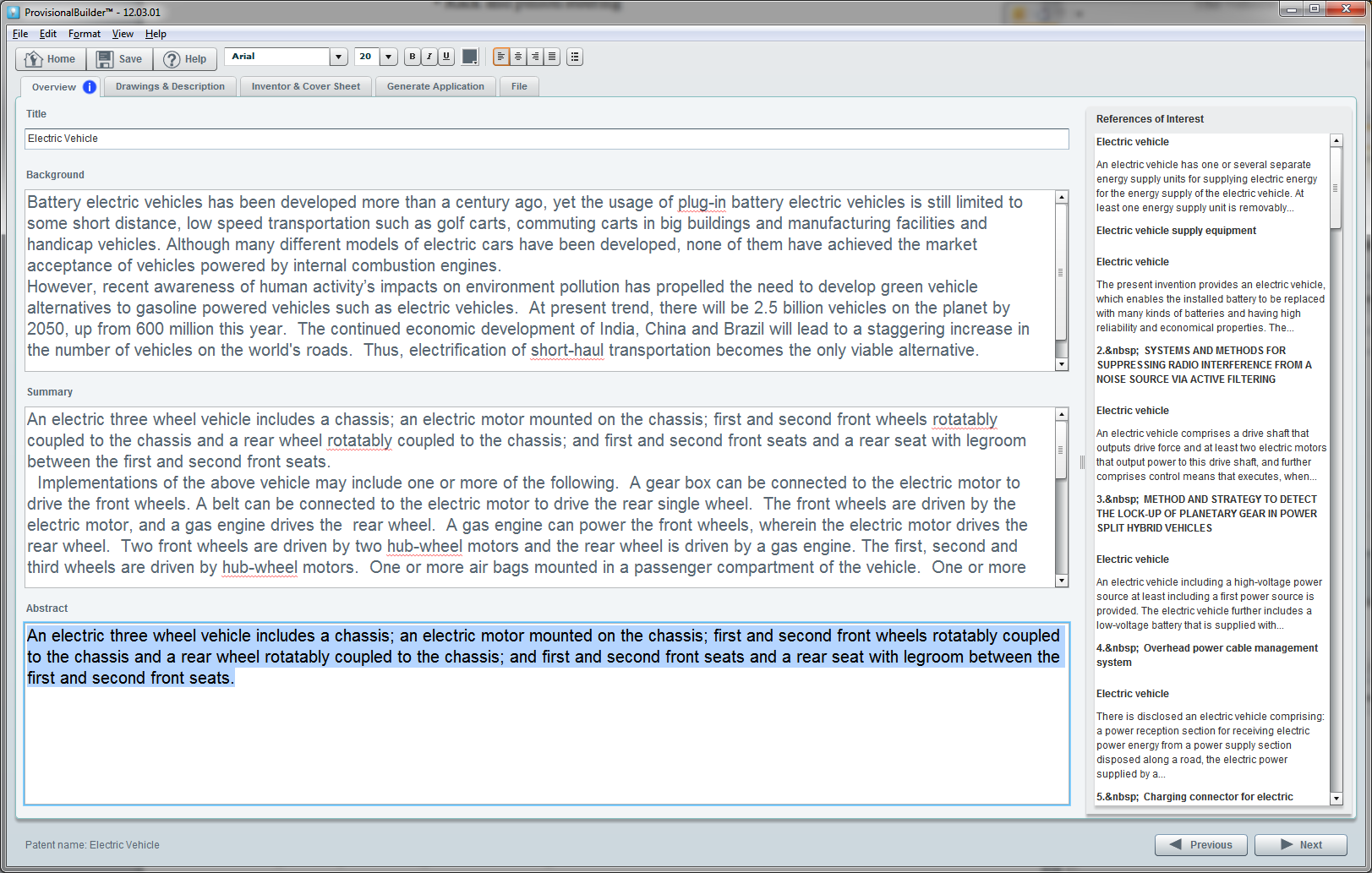The height and width of the screenshot is (873, 1372).
Task: Open 'Overhead power cable management system' reference
Action: click(1207, 655)
